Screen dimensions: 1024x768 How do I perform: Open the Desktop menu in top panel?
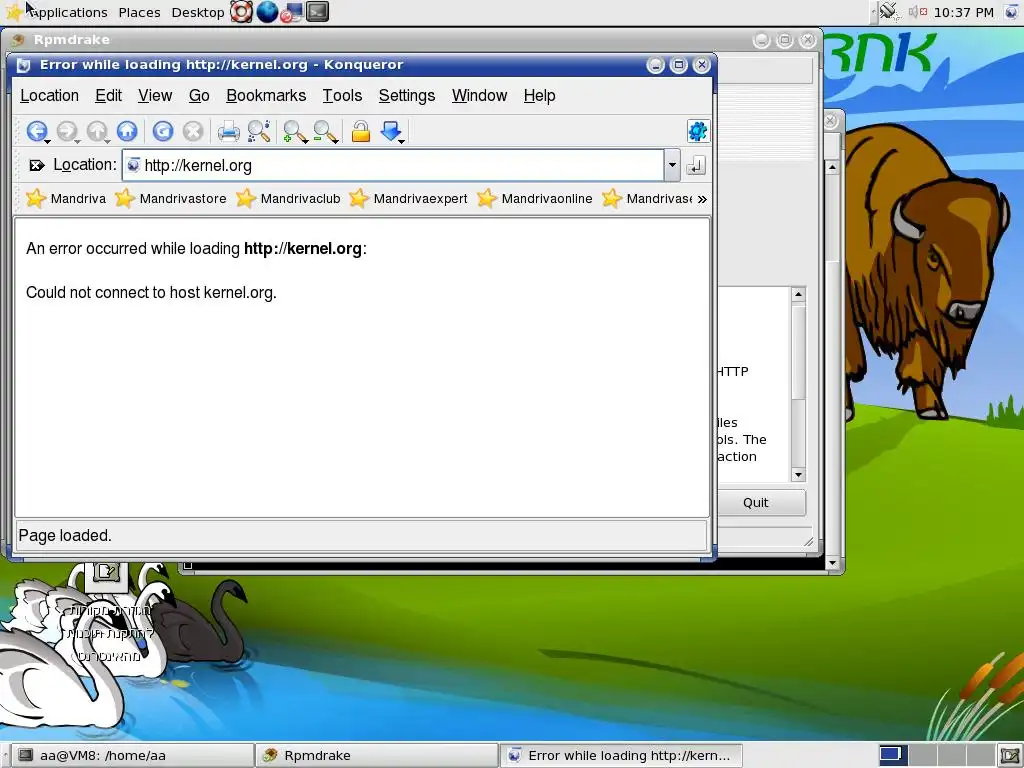point(197,12)
